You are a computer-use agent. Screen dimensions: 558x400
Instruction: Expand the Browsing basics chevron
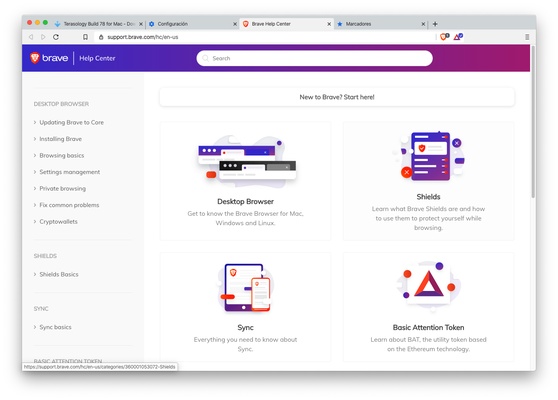tap(35, 156)
